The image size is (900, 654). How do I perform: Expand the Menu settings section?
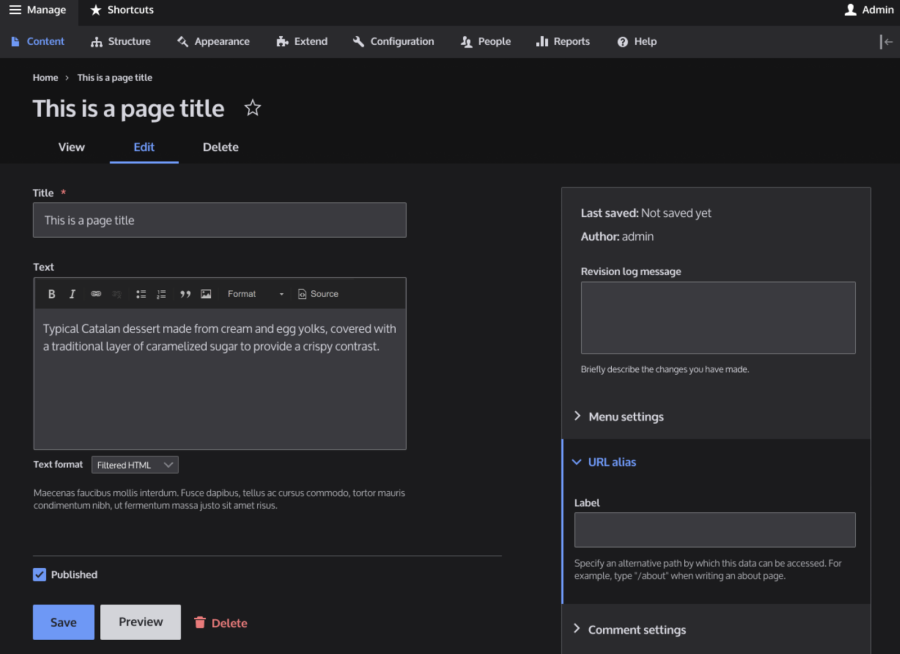619,417
